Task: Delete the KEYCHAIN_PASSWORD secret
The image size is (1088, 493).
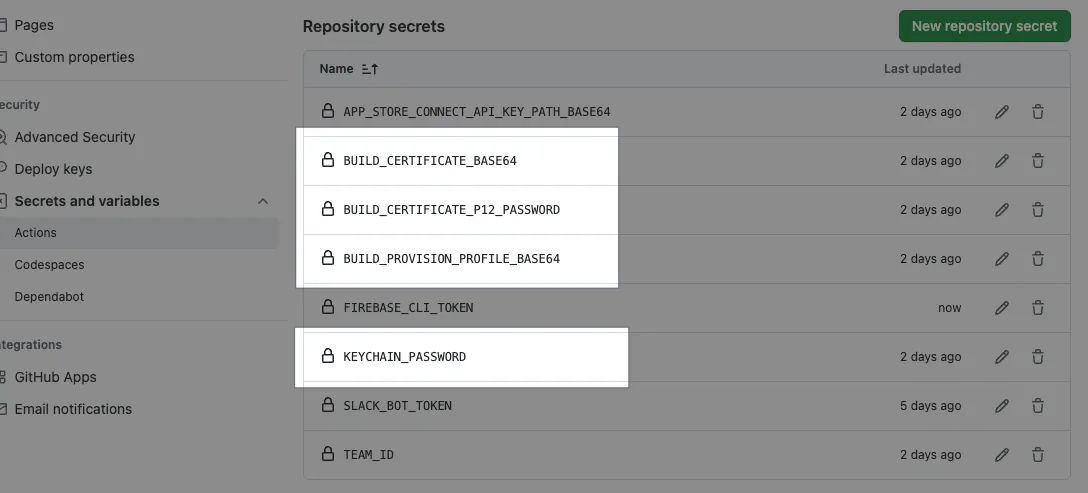Action: pyautogui.click(x=1038, y=357)
